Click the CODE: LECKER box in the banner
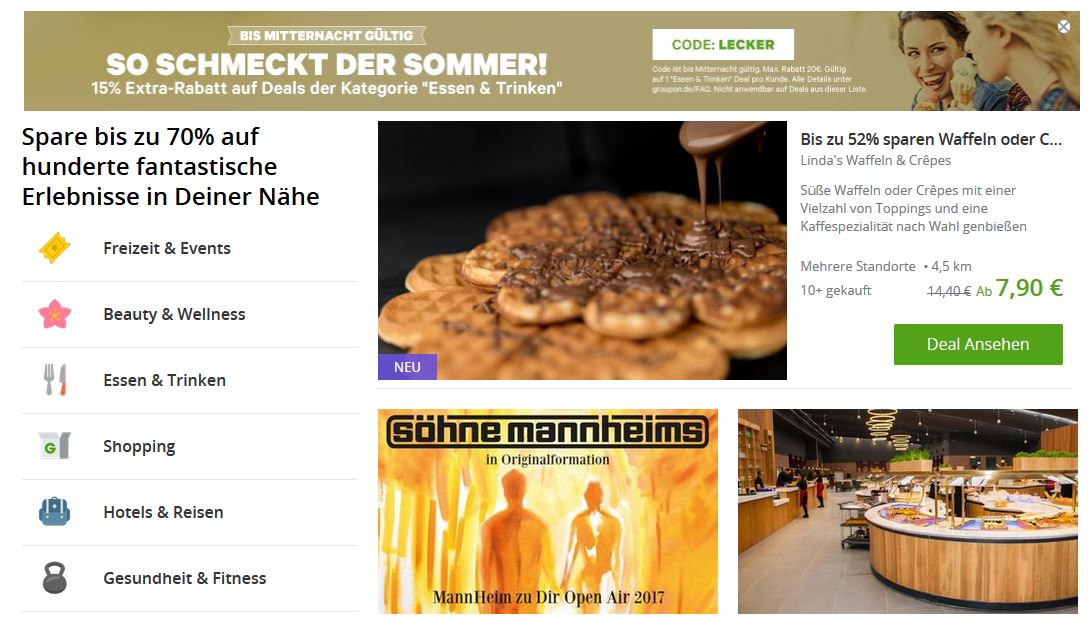The image size is (1088, 625). (x=723, y=44)
